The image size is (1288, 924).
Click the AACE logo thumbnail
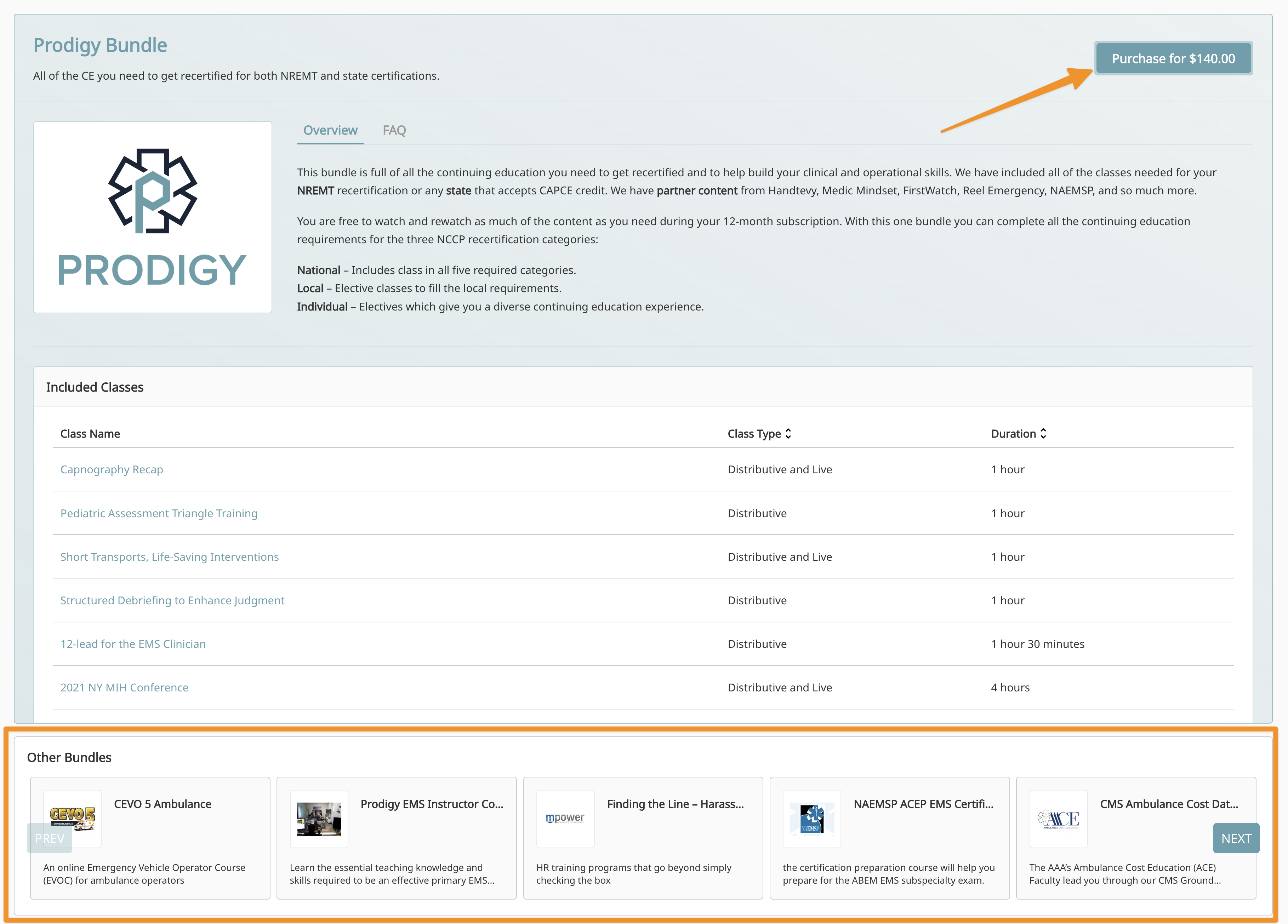(1059, 819)
